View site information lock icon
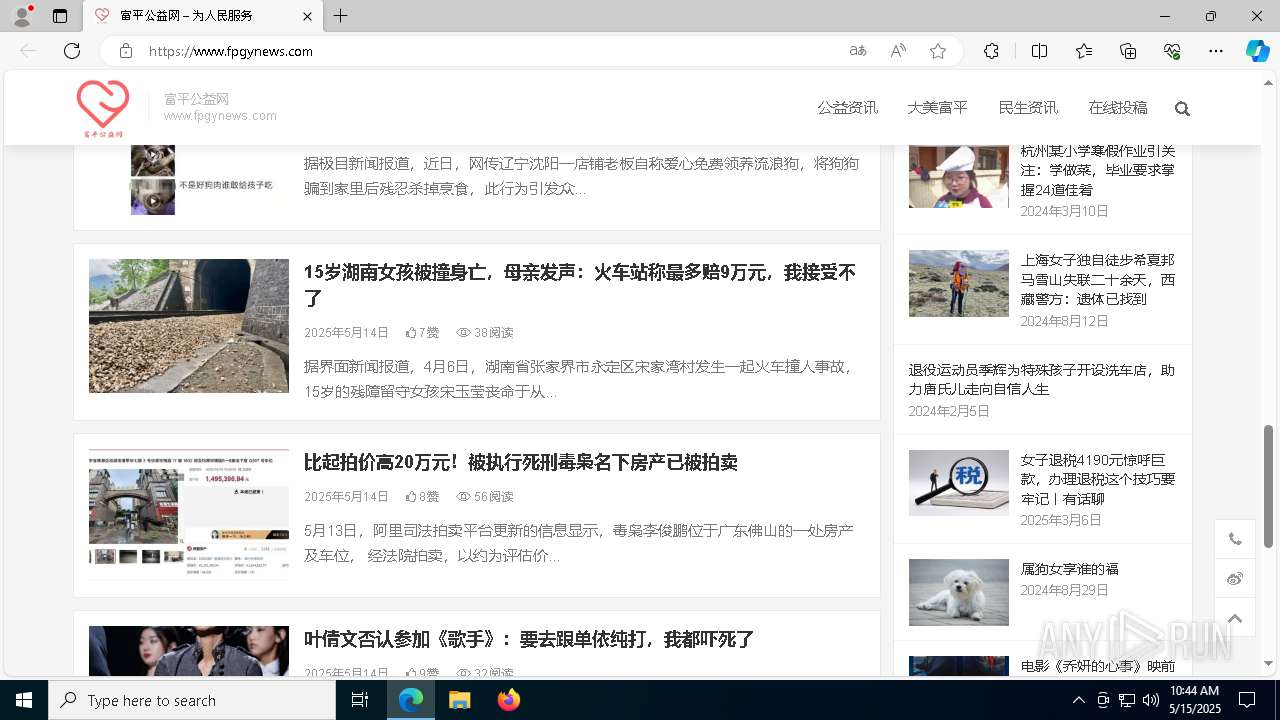The image size is (1280, 720). [126, 51]
